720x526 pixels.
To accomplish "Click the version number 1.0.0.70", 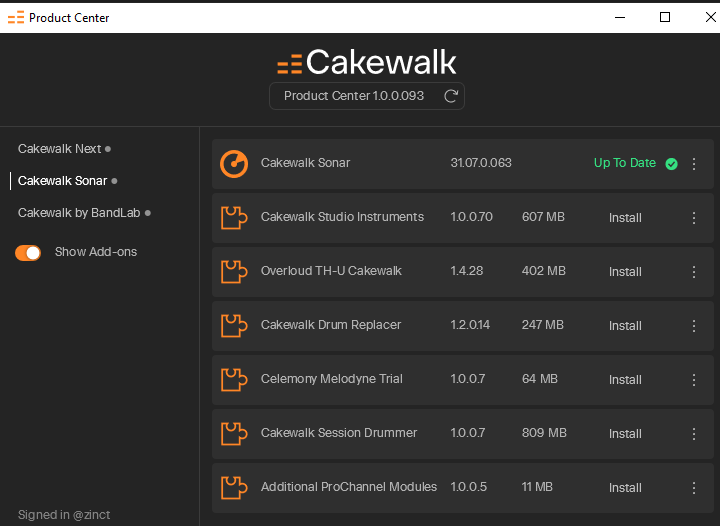I will click(x=472, y=217).
